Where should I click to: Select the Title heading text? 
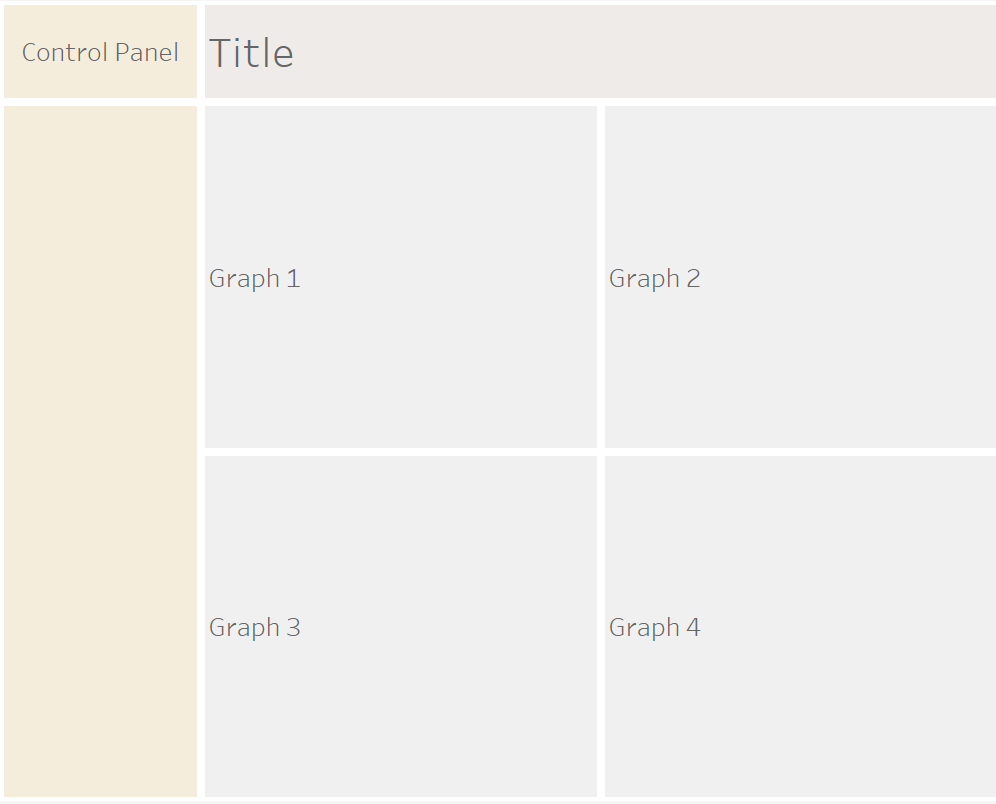click(x=251, y=53)
